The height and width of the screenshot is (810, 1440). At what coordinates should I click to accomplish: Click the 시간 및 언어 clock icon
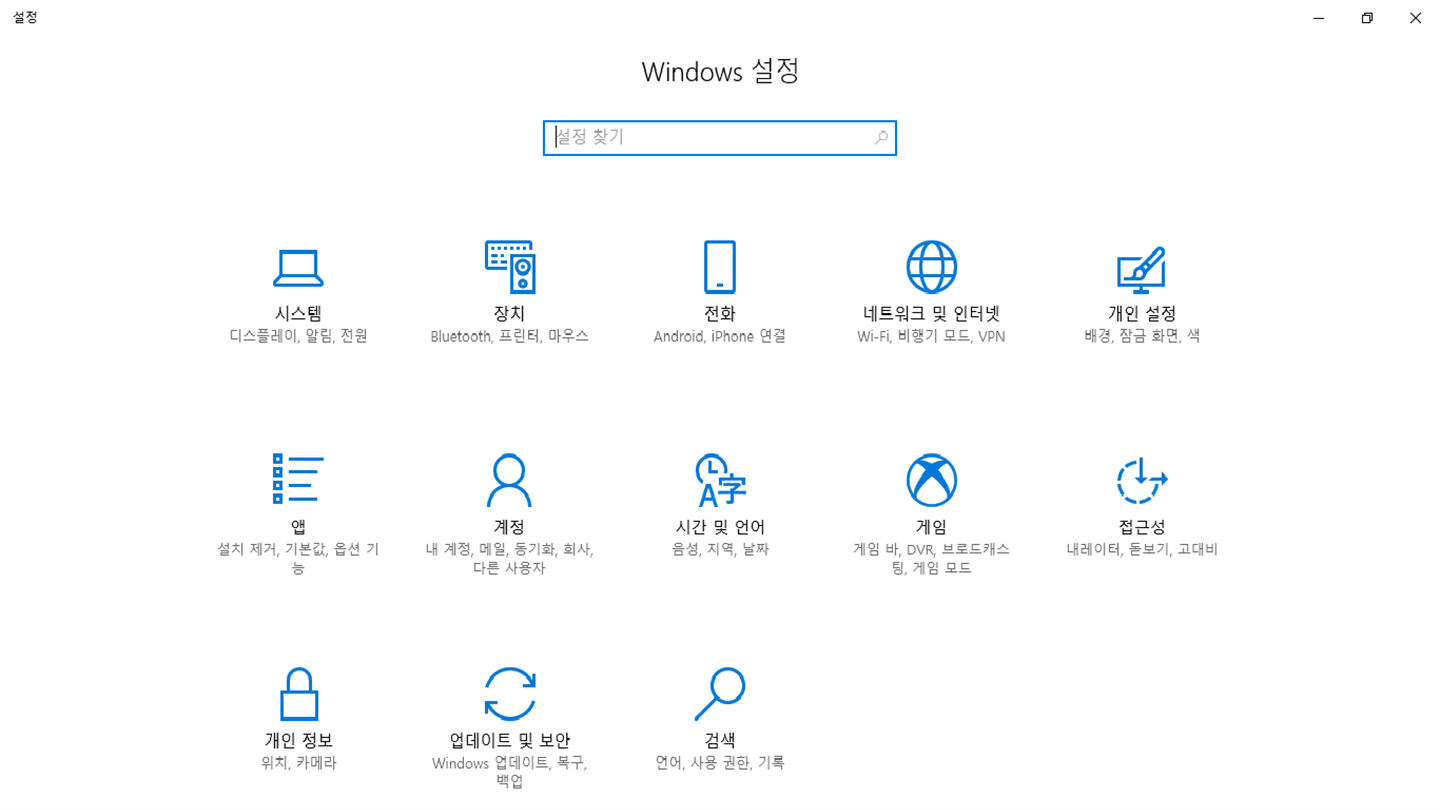721,480
